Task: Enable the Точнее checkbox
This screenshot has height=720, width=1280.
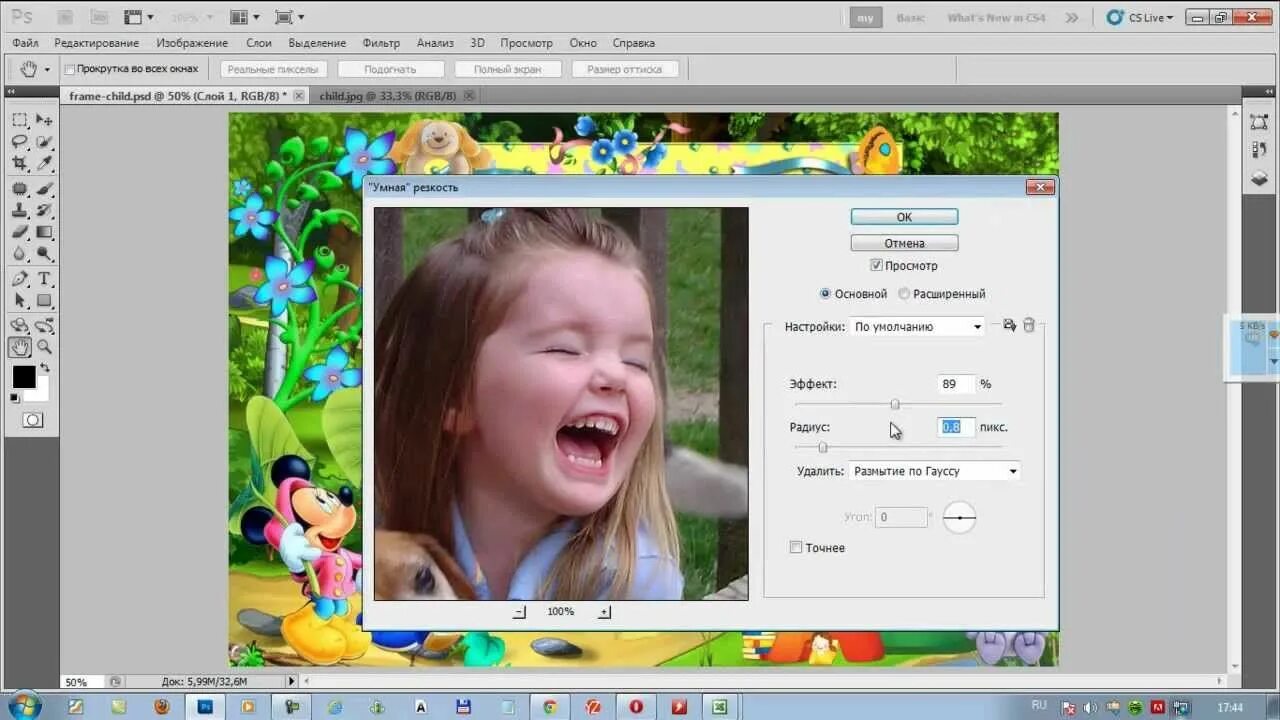Action: tap(796, 548)
